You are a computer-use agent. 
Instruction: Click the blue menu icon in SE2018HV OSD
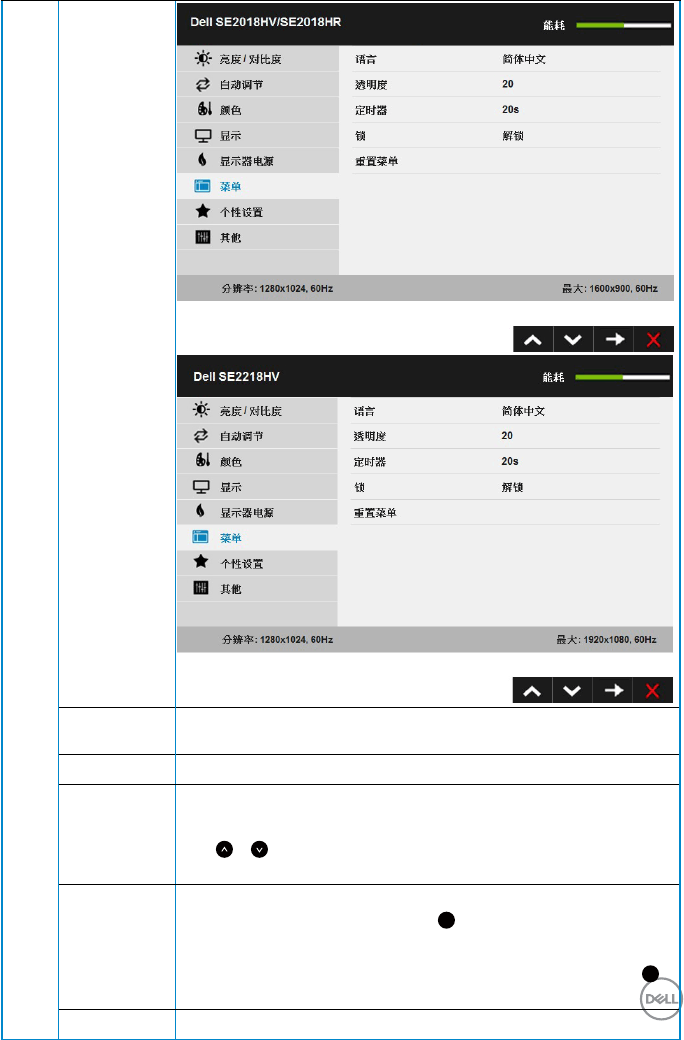point(202,186)
